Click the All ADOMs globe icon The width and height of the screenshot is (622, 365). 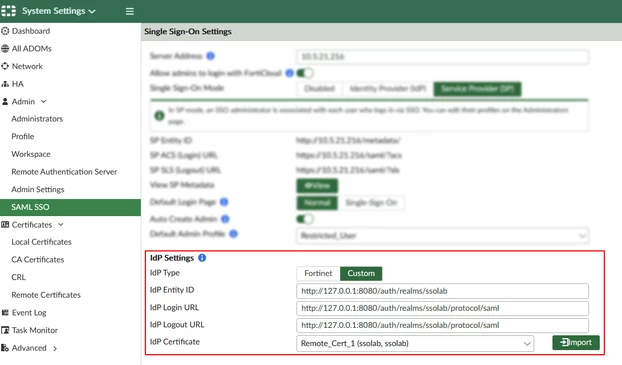(5, 49)
